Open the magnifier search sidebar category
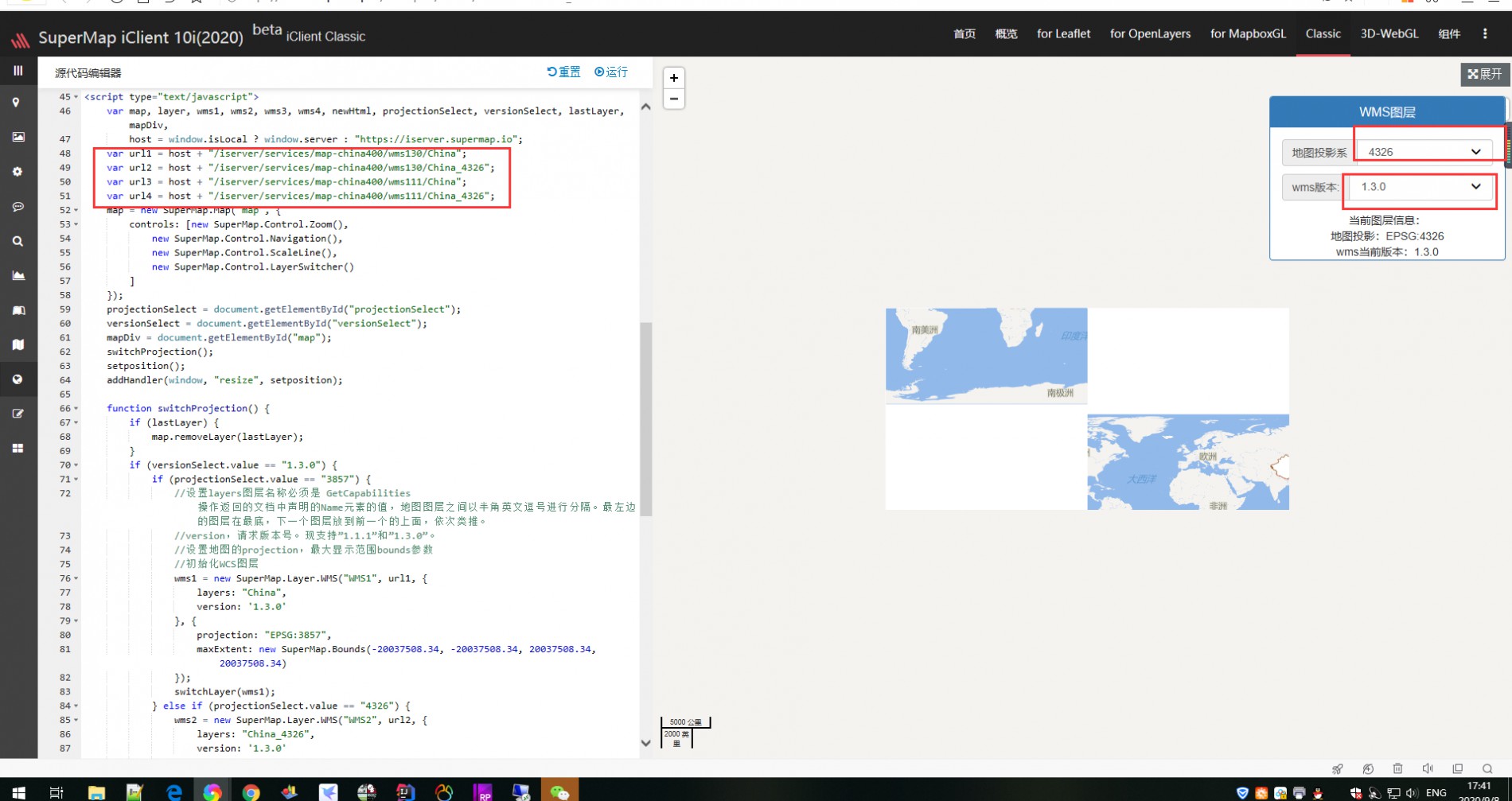The image size is (1512, 801). [x=18, y=241]
